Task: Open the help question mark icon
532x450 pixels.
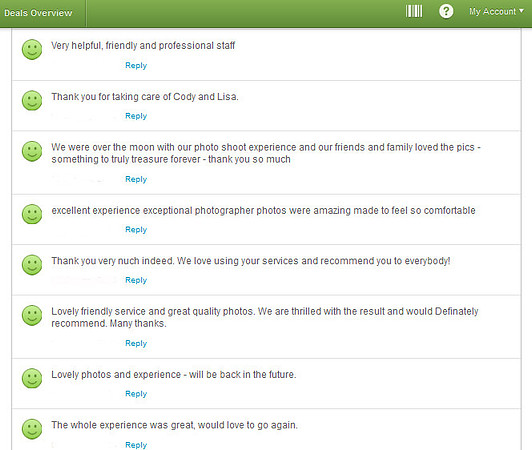Action: pyautogui.click(x=446, y=11)
